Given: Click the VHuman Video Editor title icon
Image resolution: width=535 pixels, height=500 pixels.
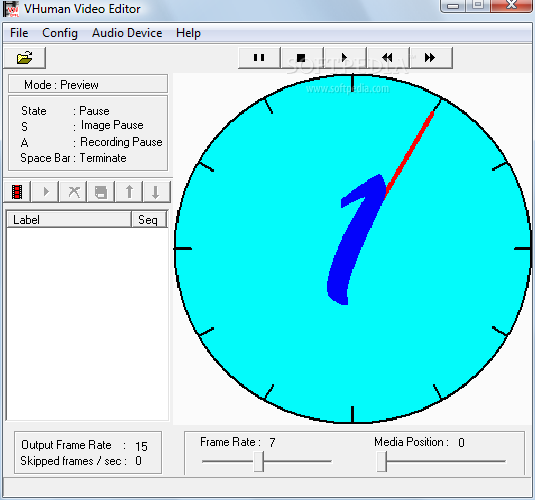Looking at the screenshot, I should (11, 9).
